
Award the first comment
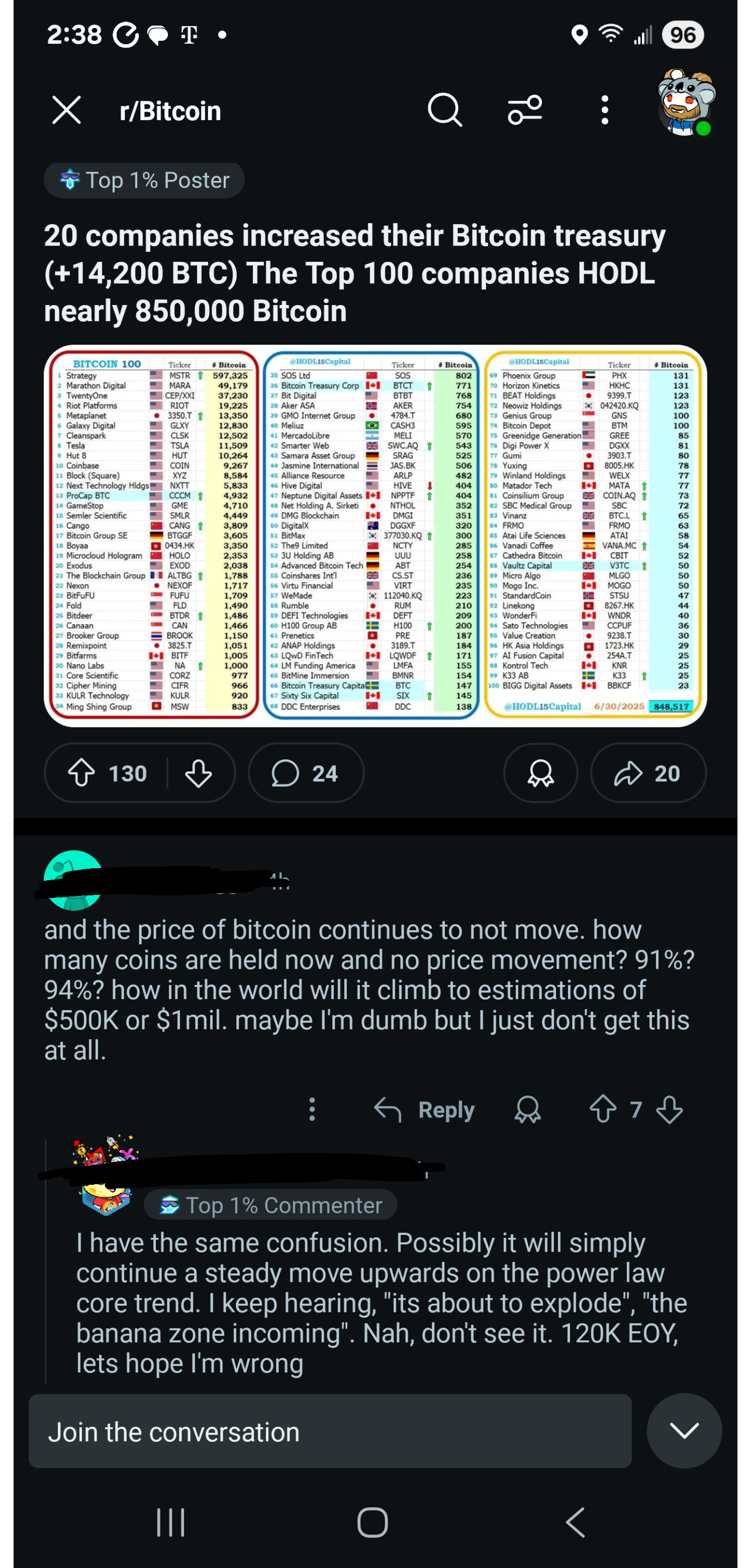pyautogui.click(x=528, y=1110)
